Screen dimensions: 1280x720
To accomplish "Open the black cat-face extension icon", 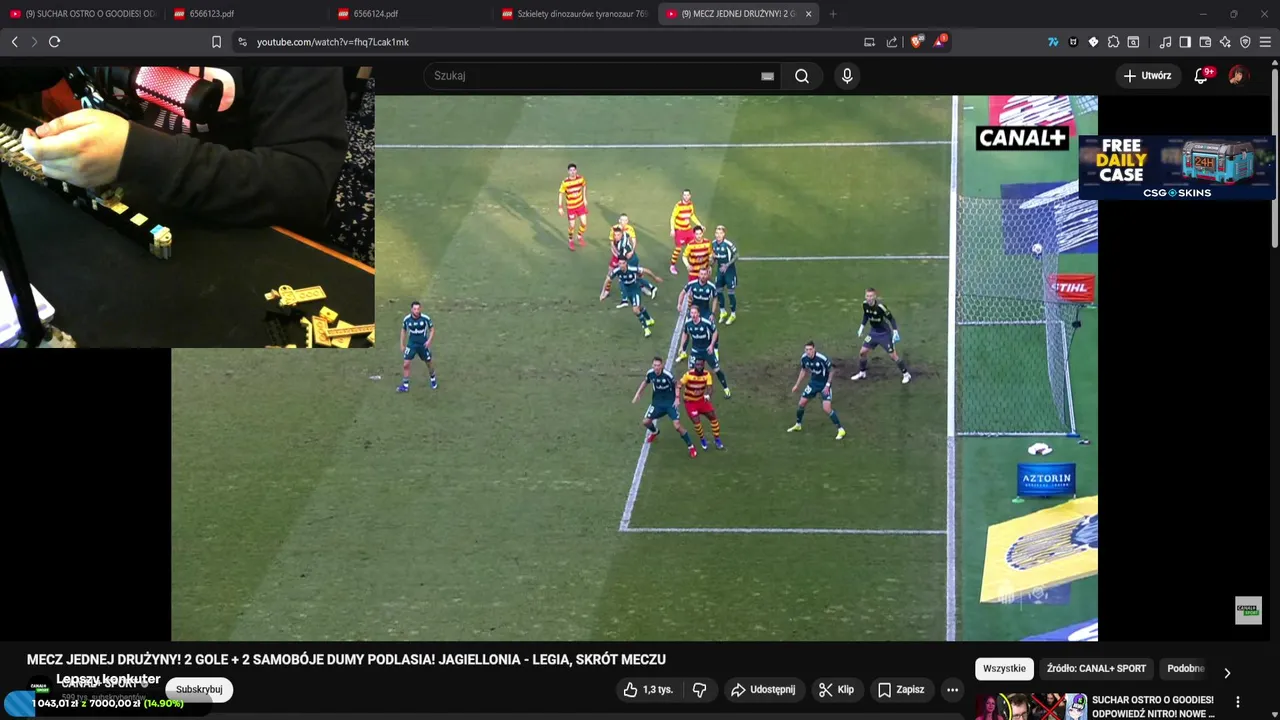I will (x=1073, y=42).
